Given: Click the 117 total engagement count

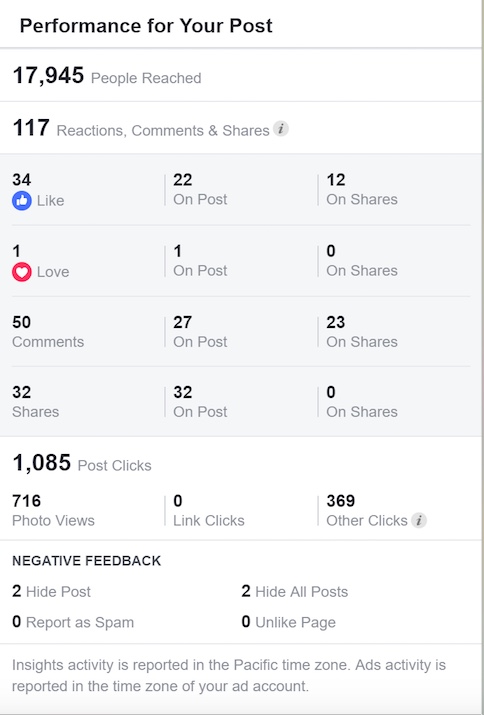Looking at the screenshot, I should pyautogui.click(x=31, y=128).
